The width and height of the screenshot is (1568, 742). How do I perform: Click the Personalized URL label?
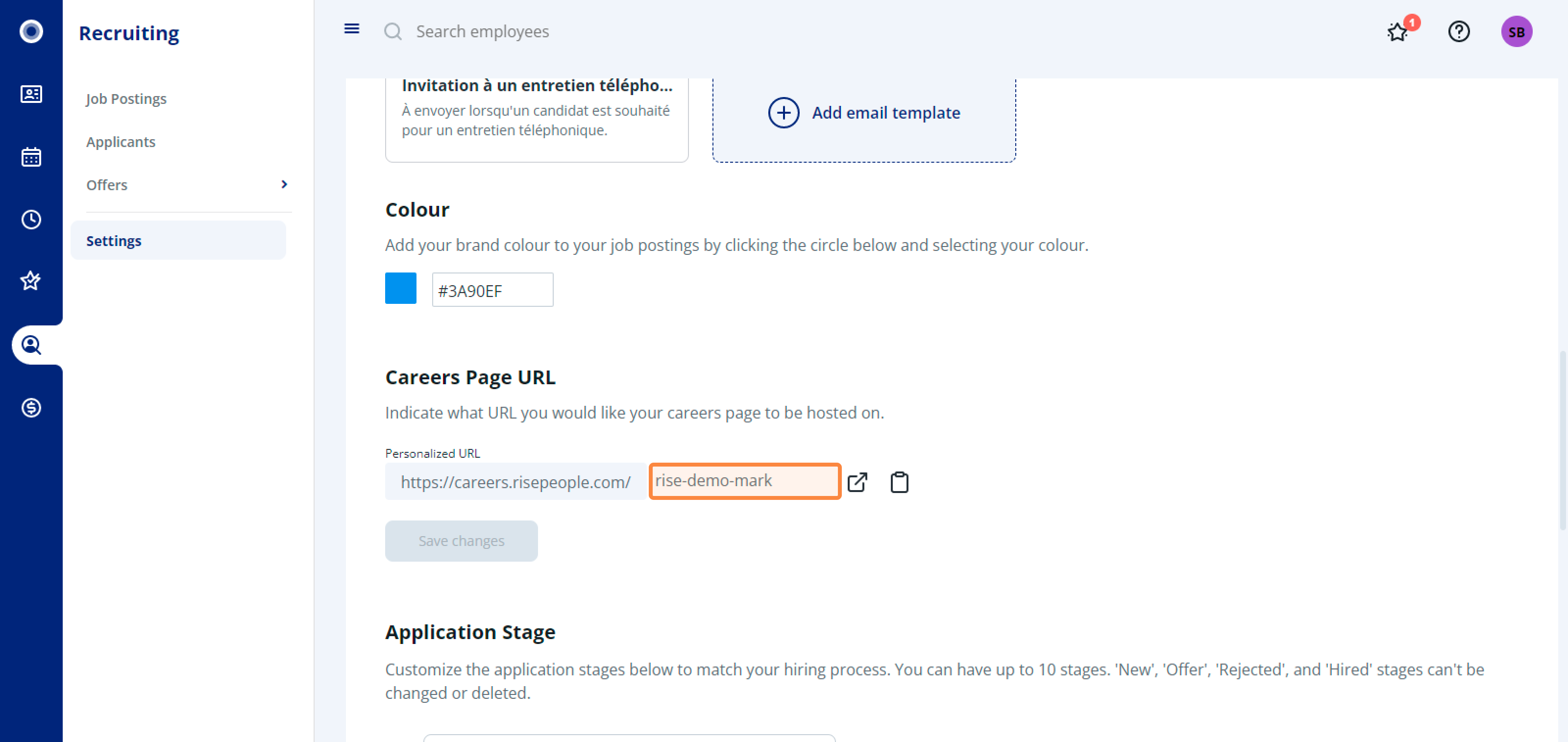(432, 453)
